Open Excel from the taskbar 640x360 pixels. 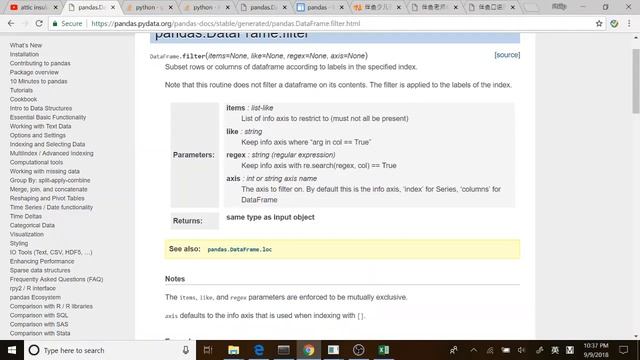coord(384,350)
